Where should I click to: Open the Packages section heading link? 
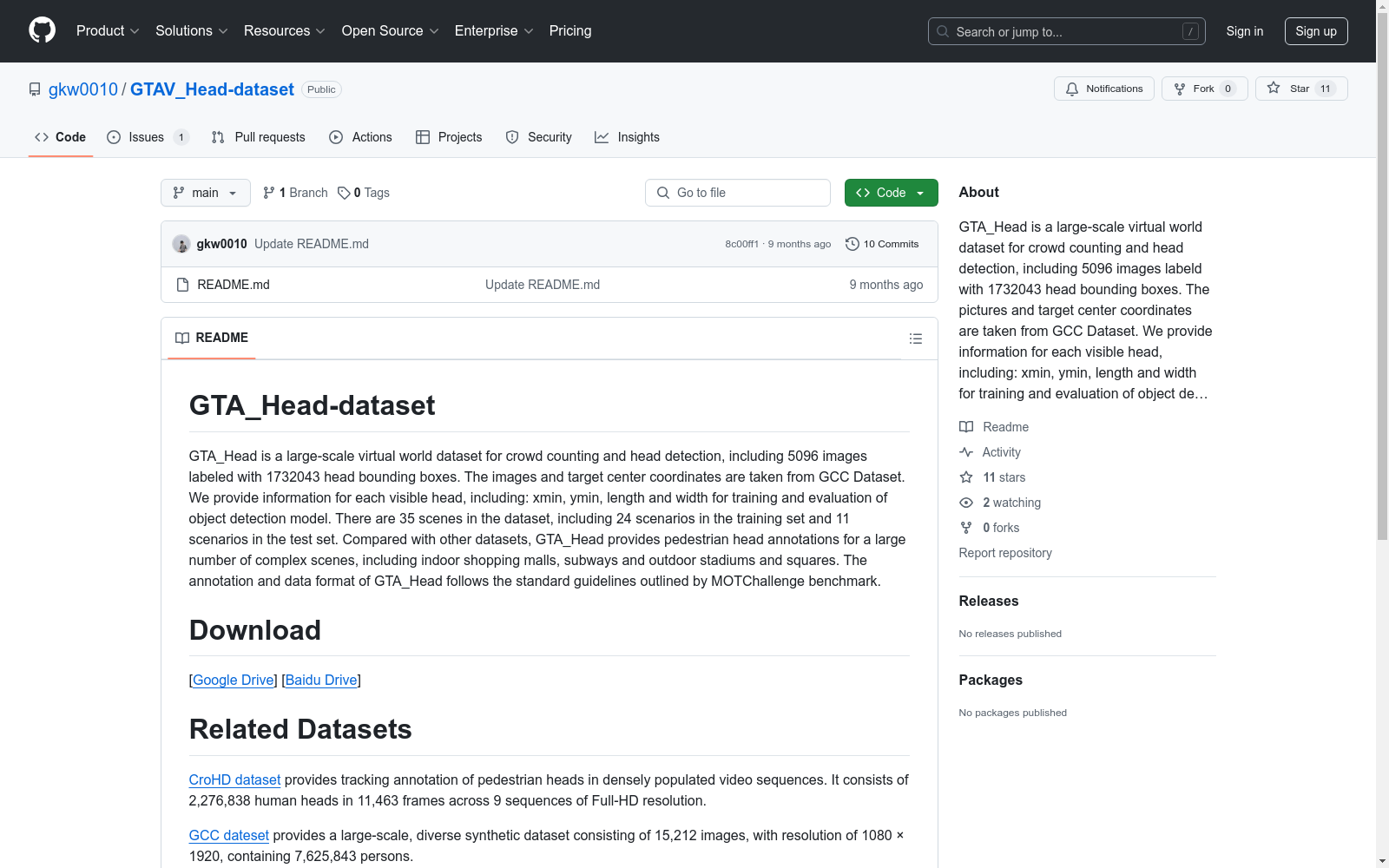991,680
